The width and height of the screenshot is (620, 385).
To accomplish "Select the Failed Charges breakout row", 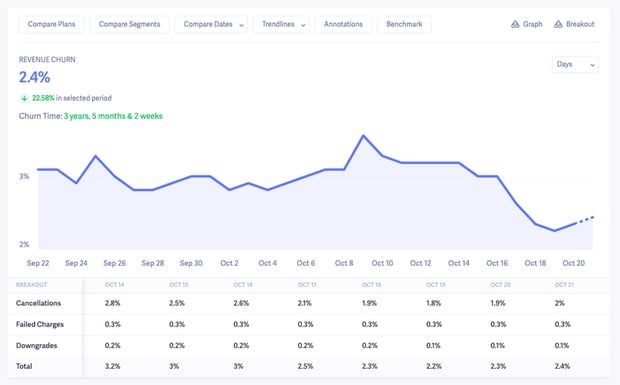I will [309, 325].
